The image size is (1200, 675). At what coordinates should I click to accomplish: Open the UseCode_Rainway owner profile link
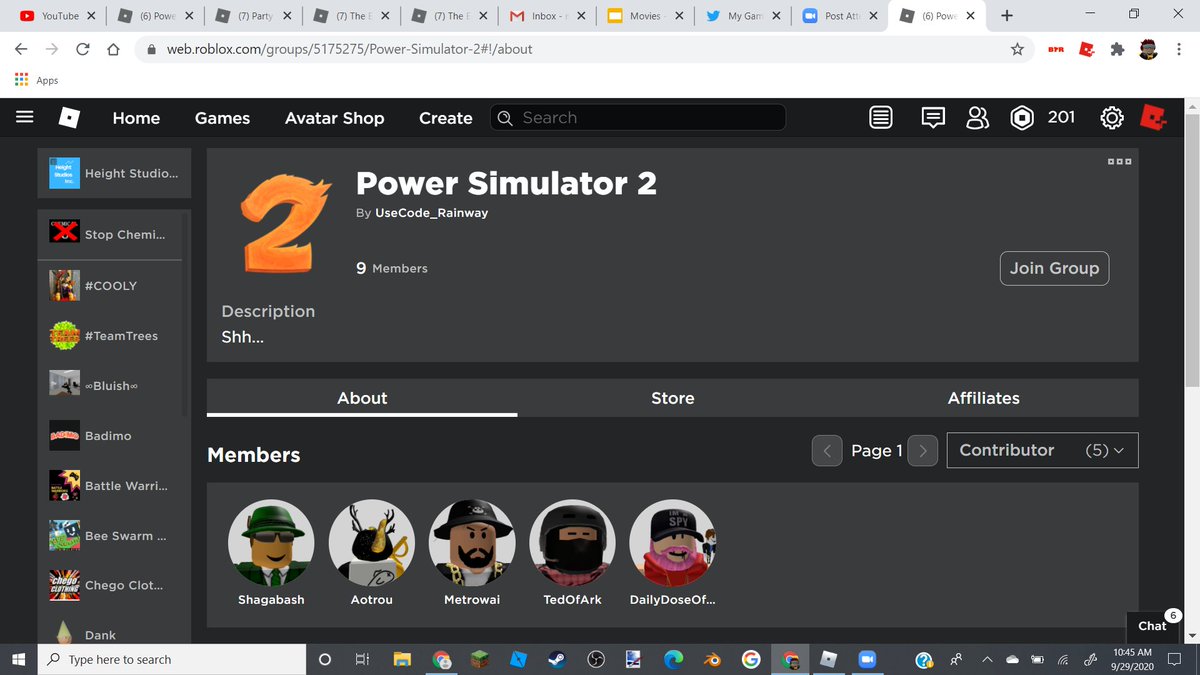(431, 213)
